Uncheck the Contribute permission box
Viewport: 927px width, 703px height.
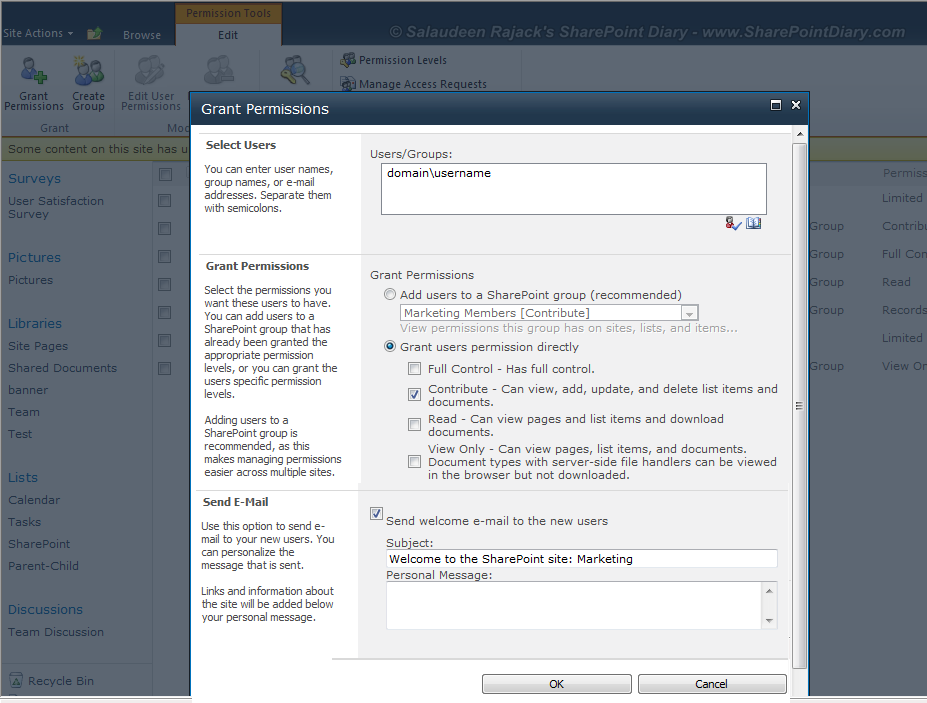pos(414,394)
